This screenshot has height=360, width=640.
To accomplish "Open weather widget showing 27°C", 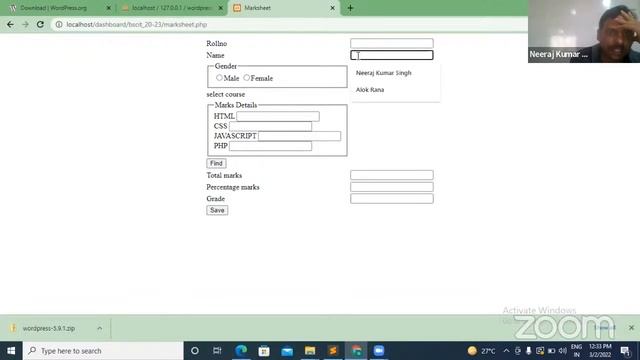I will coord(482,351).
